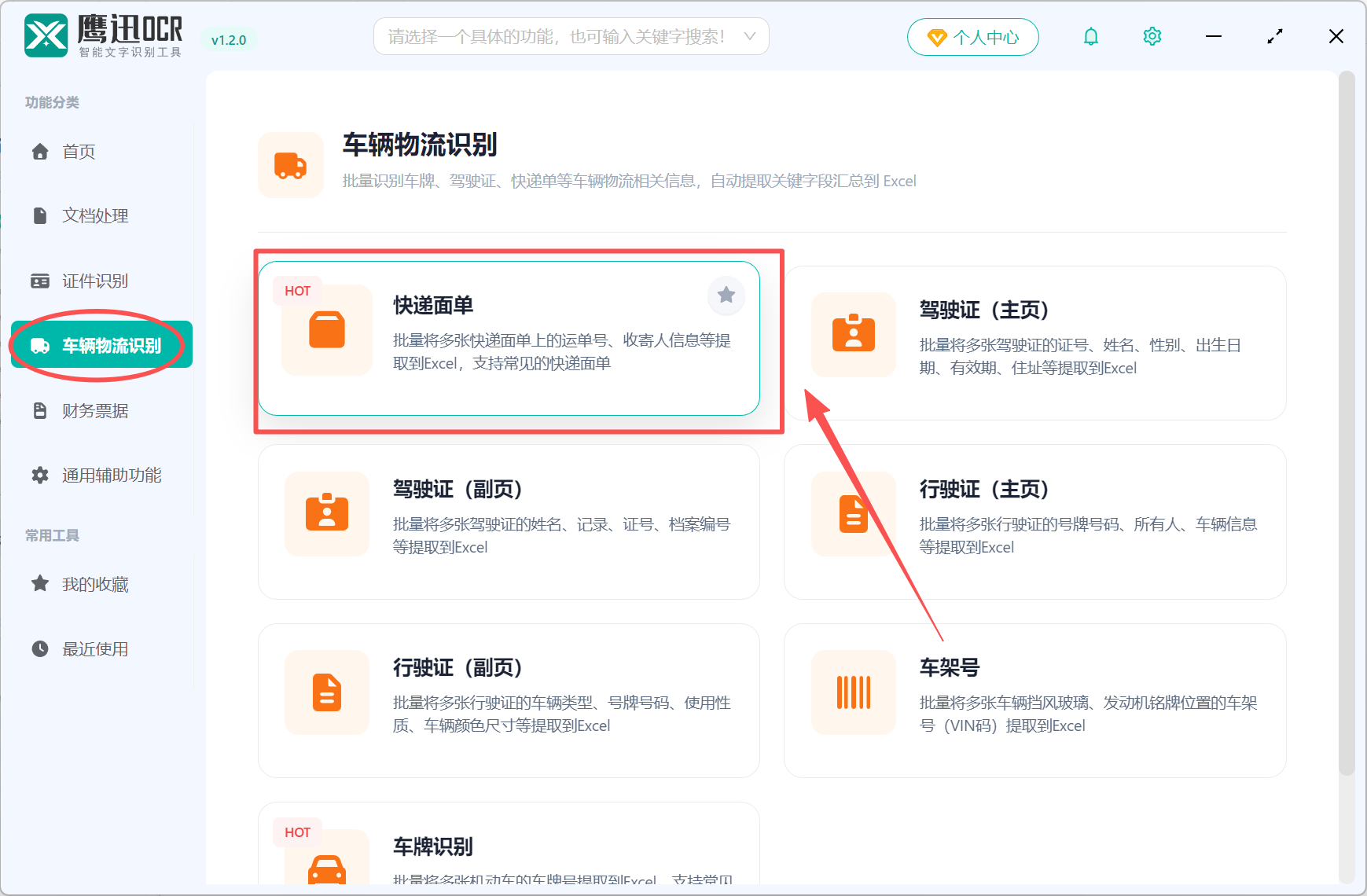Open 个人中心 personal center

[x=972, y=36]
